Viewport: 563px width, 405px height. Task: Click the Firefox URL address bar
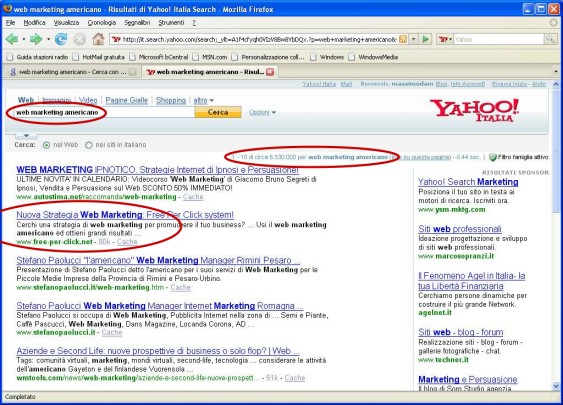point(259,39)
